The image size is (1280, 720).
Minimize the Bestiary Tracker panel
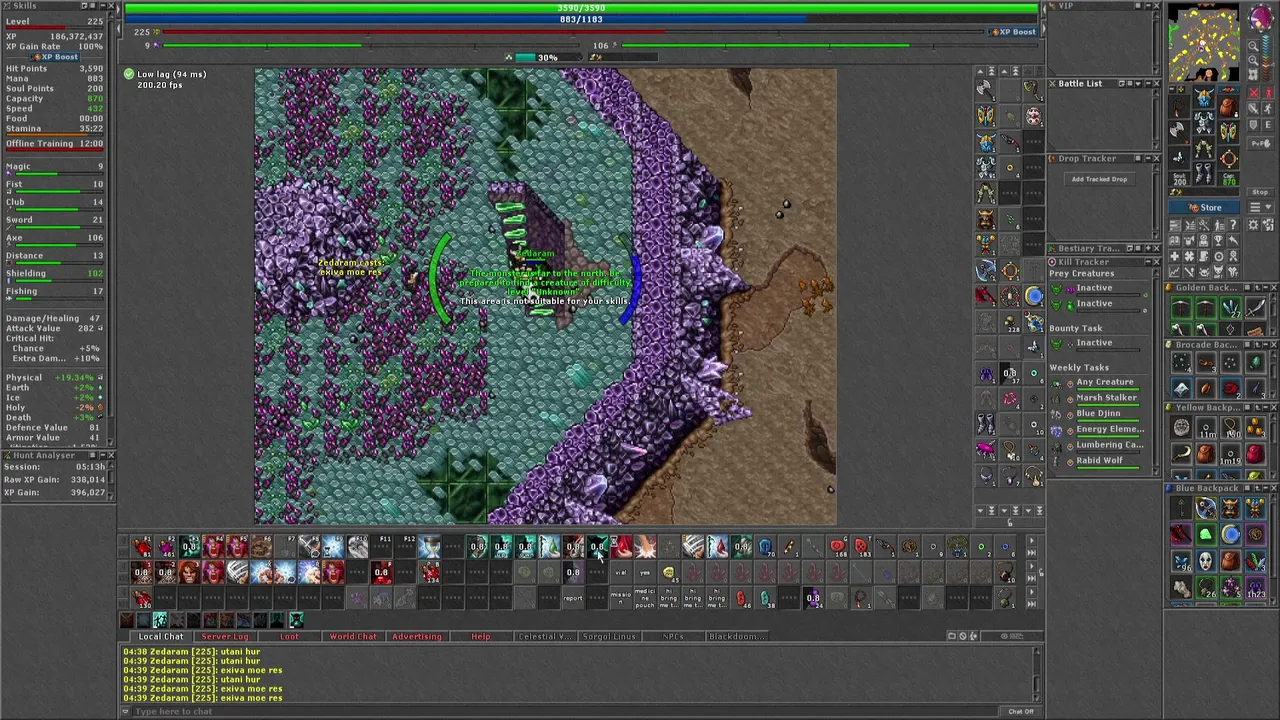pyautogui.click(x=1148, y=248)
